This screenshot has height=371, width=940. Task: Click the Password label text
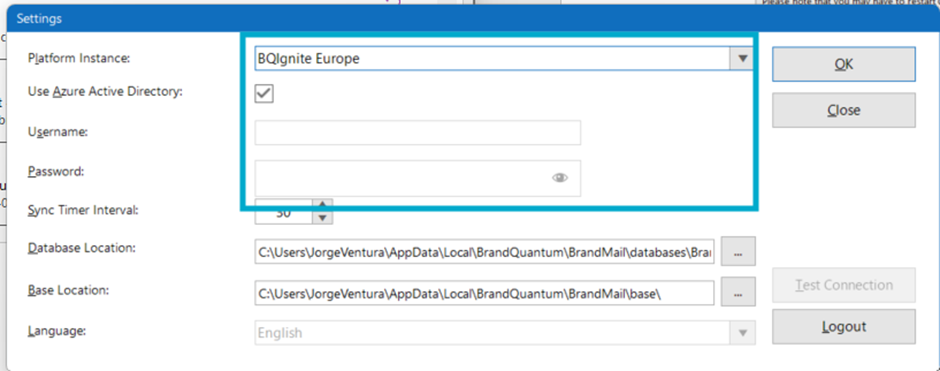(x=56, y=171)
